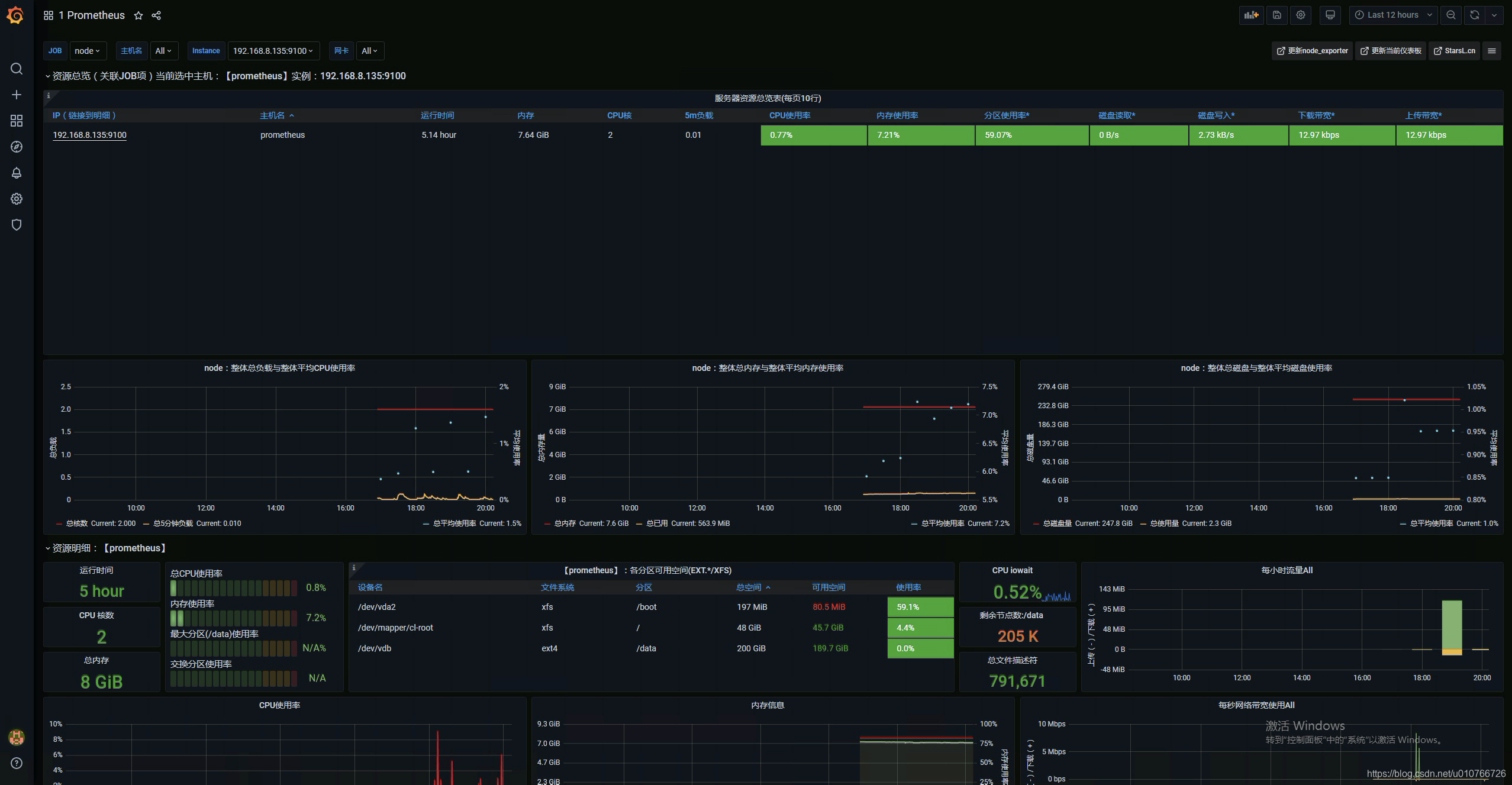Click the 总CPU使用率 bar gauge
The height and width of the screenshot is (785, 1512).
click(x=234, y=588)
